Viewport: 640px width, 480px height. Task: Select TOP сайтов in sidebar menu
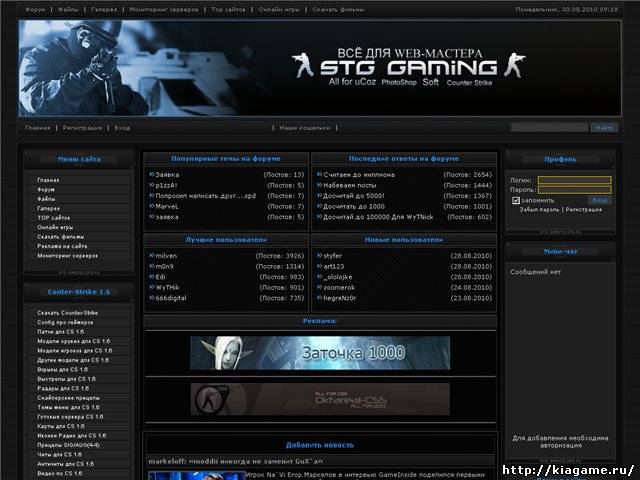tap(53, 218)
